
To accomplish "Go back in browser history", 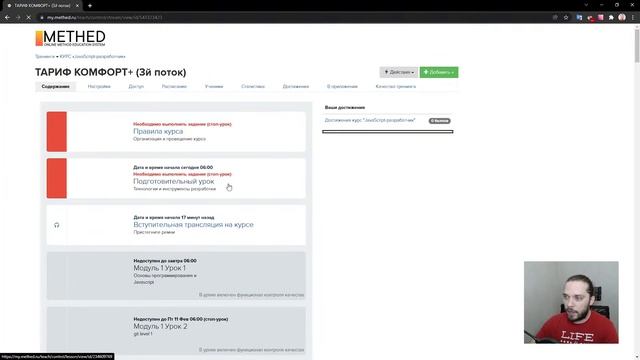I will (x=7, y=18).
